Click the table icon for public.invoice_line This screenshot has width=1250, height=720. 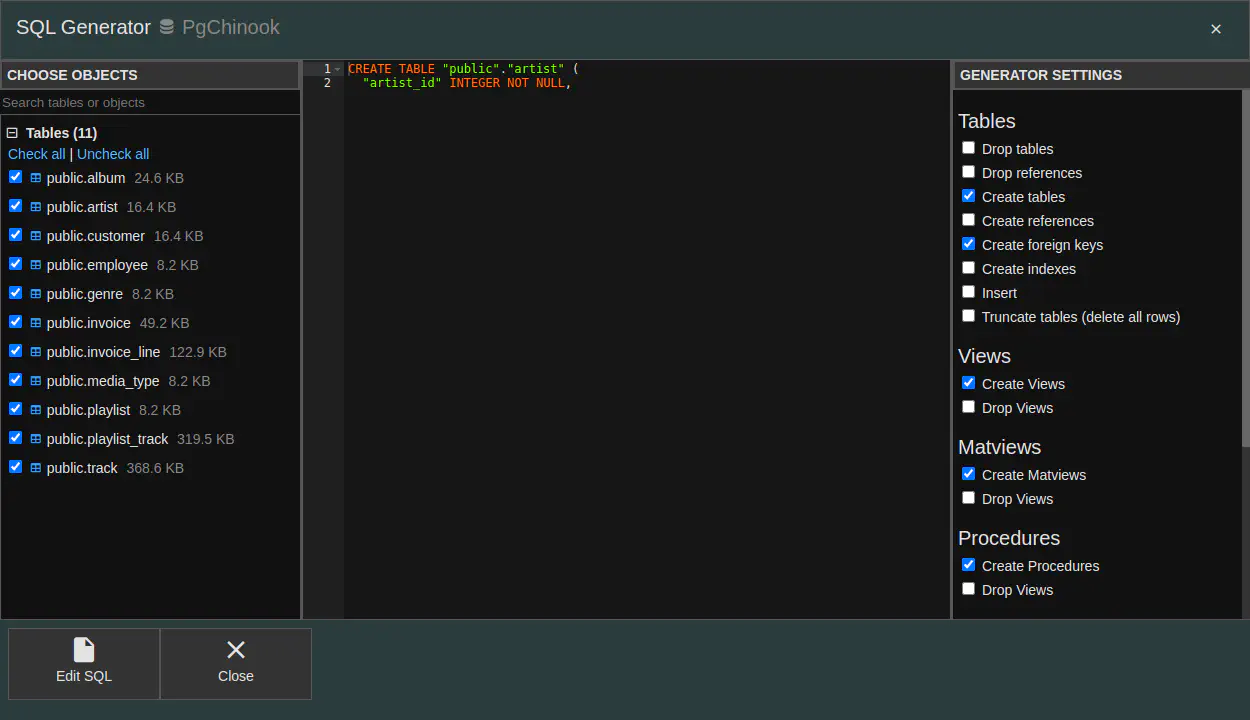pos(36,352)
